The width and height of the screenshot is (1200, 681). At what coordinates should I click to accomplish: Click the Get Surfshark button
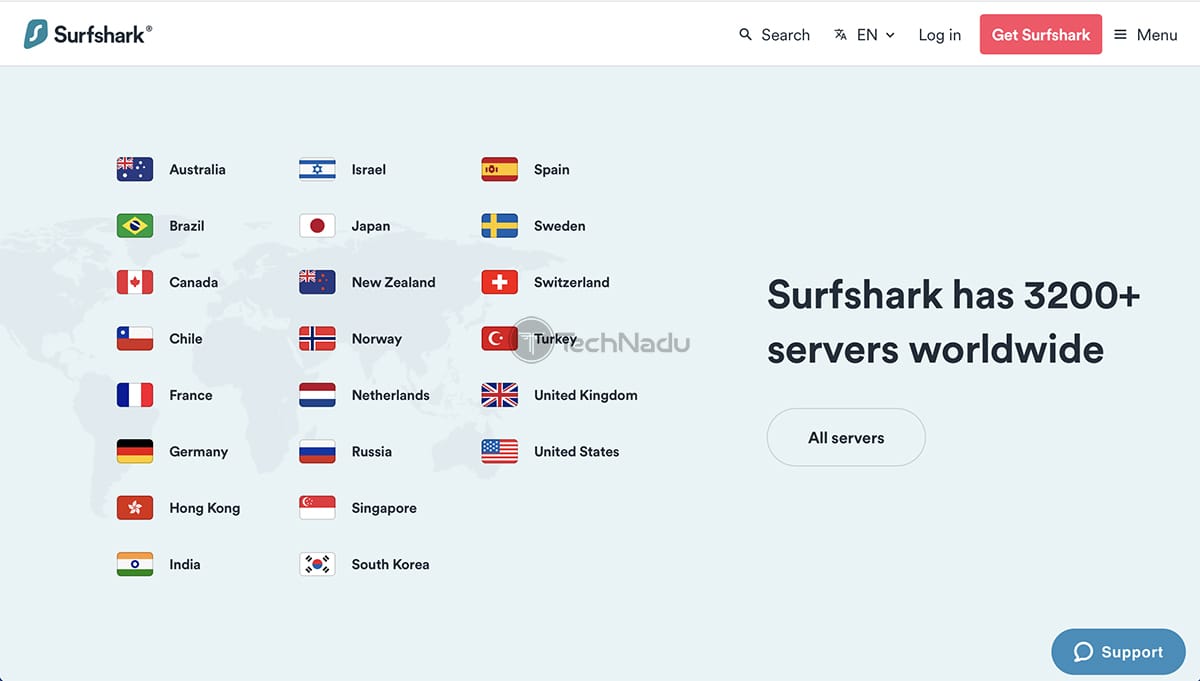coord(1041,34)
